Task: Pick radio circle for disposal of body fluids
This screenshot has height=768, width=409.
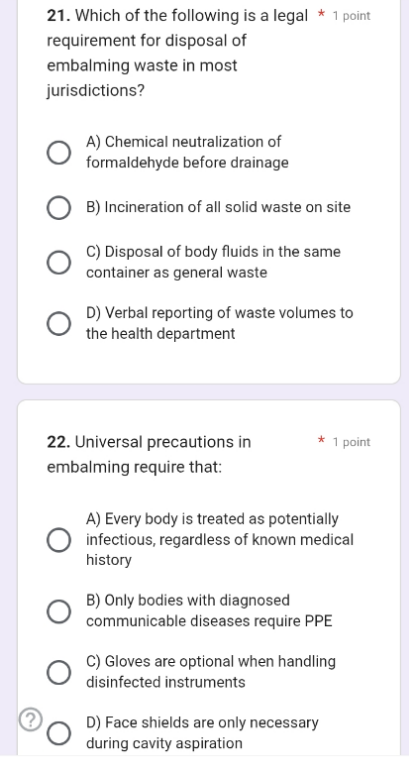Action: [x=59, y=263]
